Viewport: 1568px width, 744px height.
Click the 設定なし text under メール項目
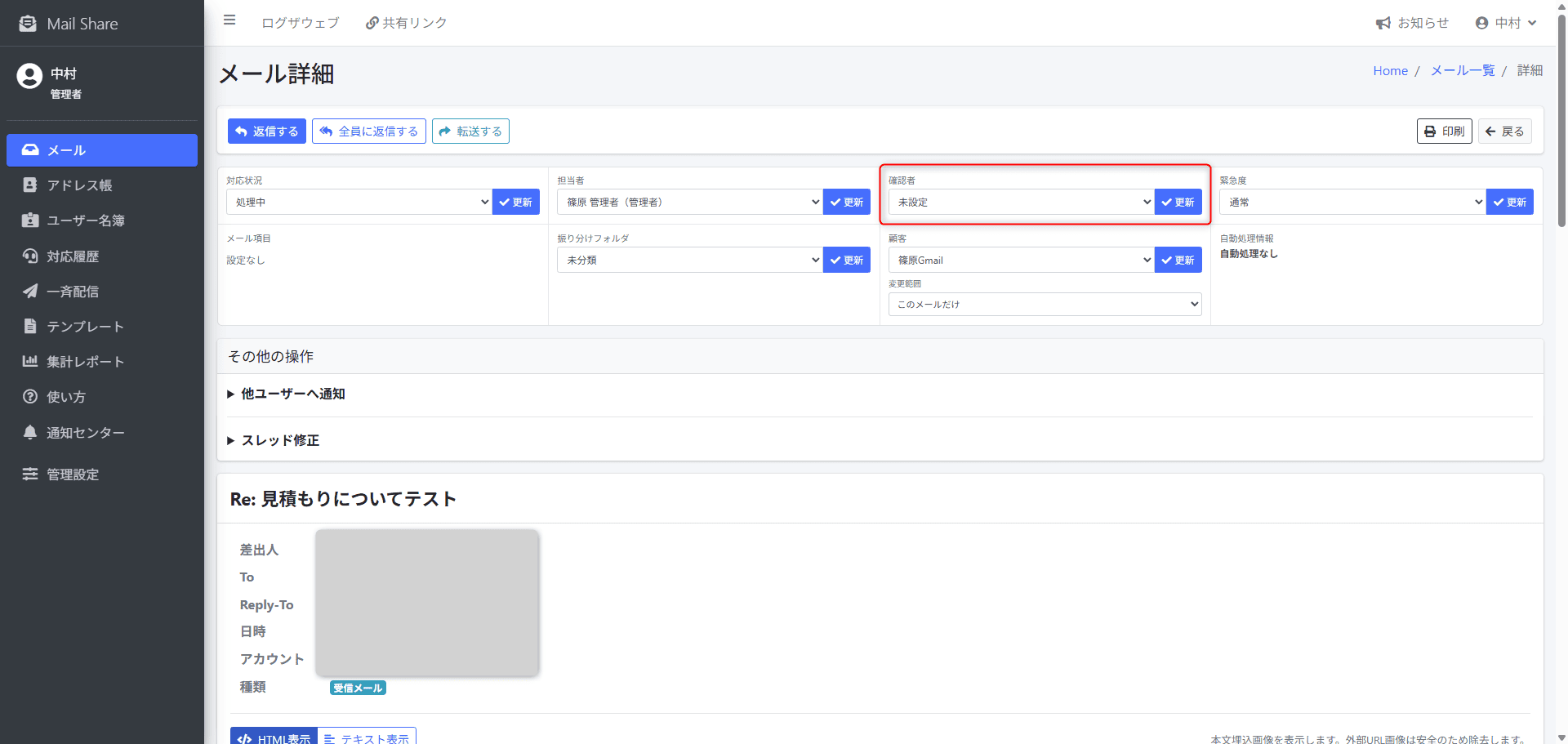click(x=246, y=261)
